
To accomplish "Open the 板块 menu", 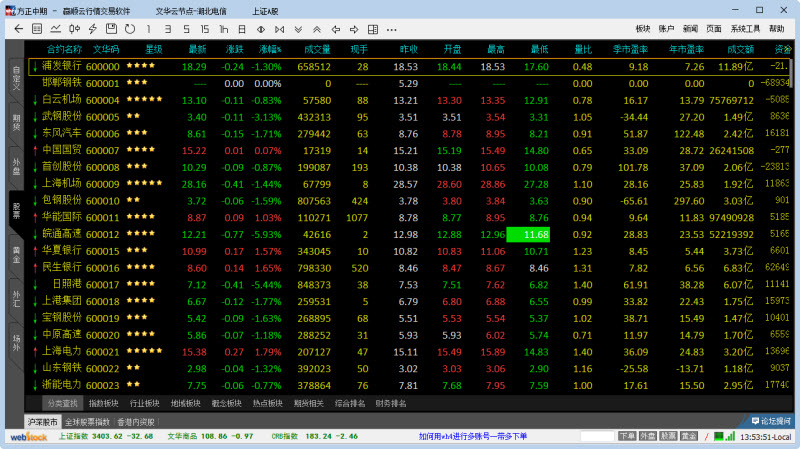I will (643, 29).
